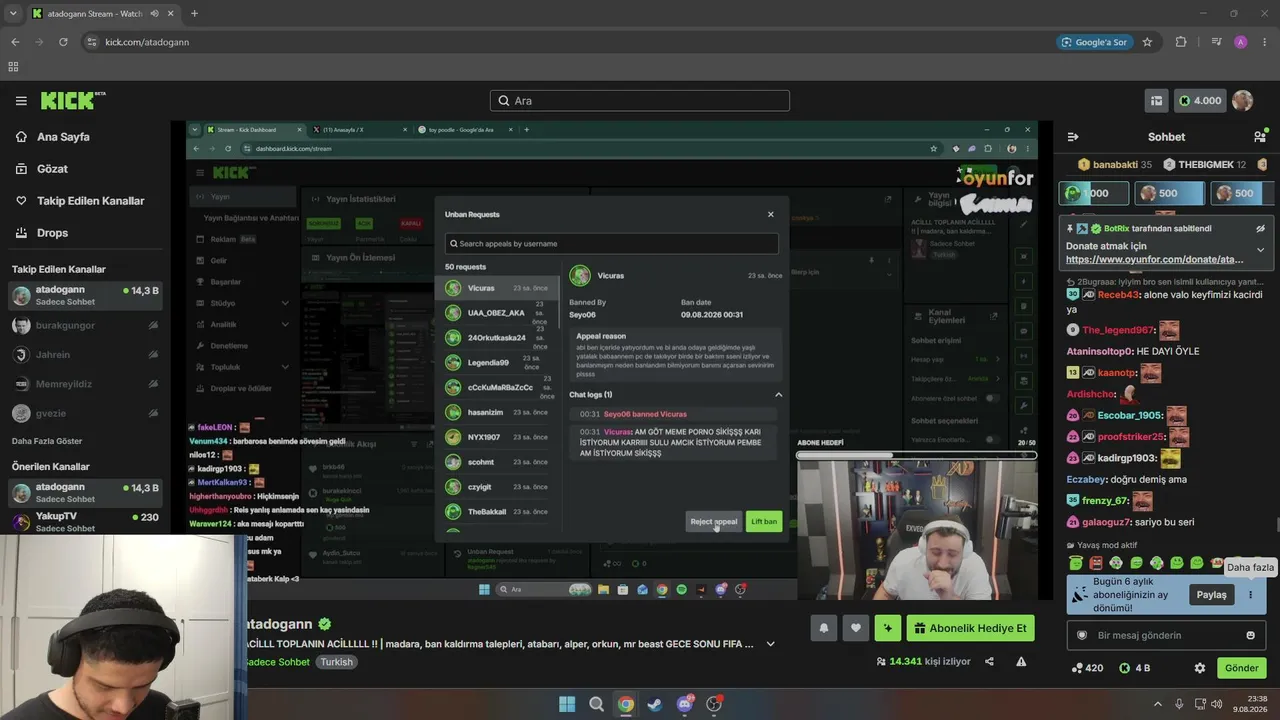The image size is (1280, 720).
Task: Open YakupTV recommended channel
Action: tap(86, 521)
